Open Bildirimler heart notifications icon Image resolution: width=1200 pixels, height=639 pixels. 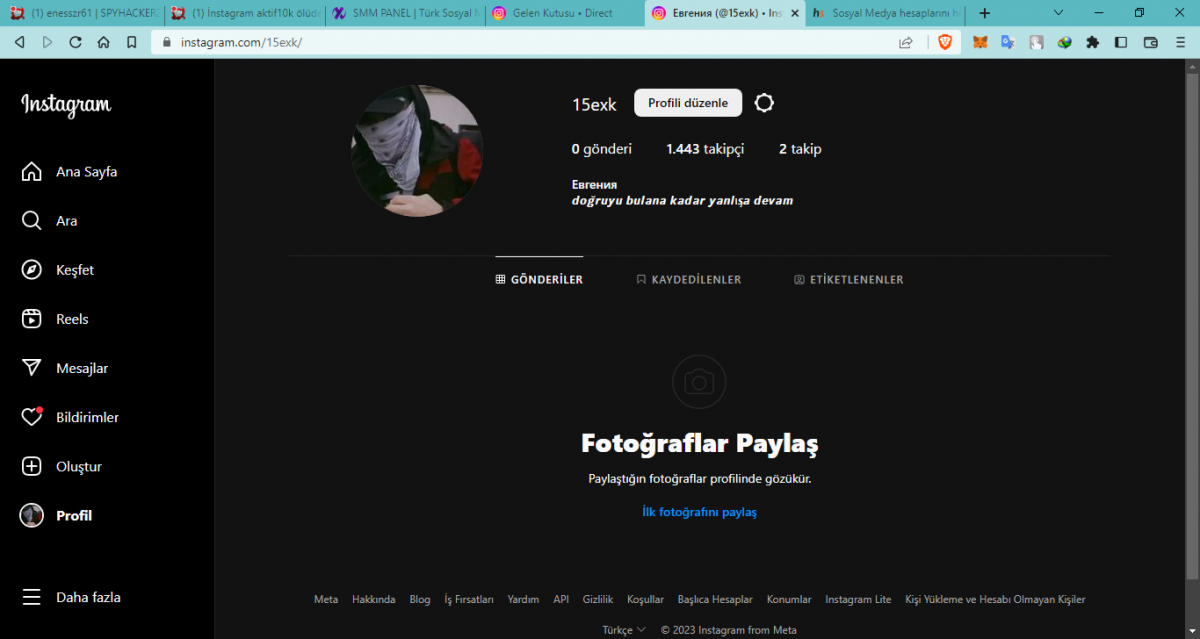32,417
